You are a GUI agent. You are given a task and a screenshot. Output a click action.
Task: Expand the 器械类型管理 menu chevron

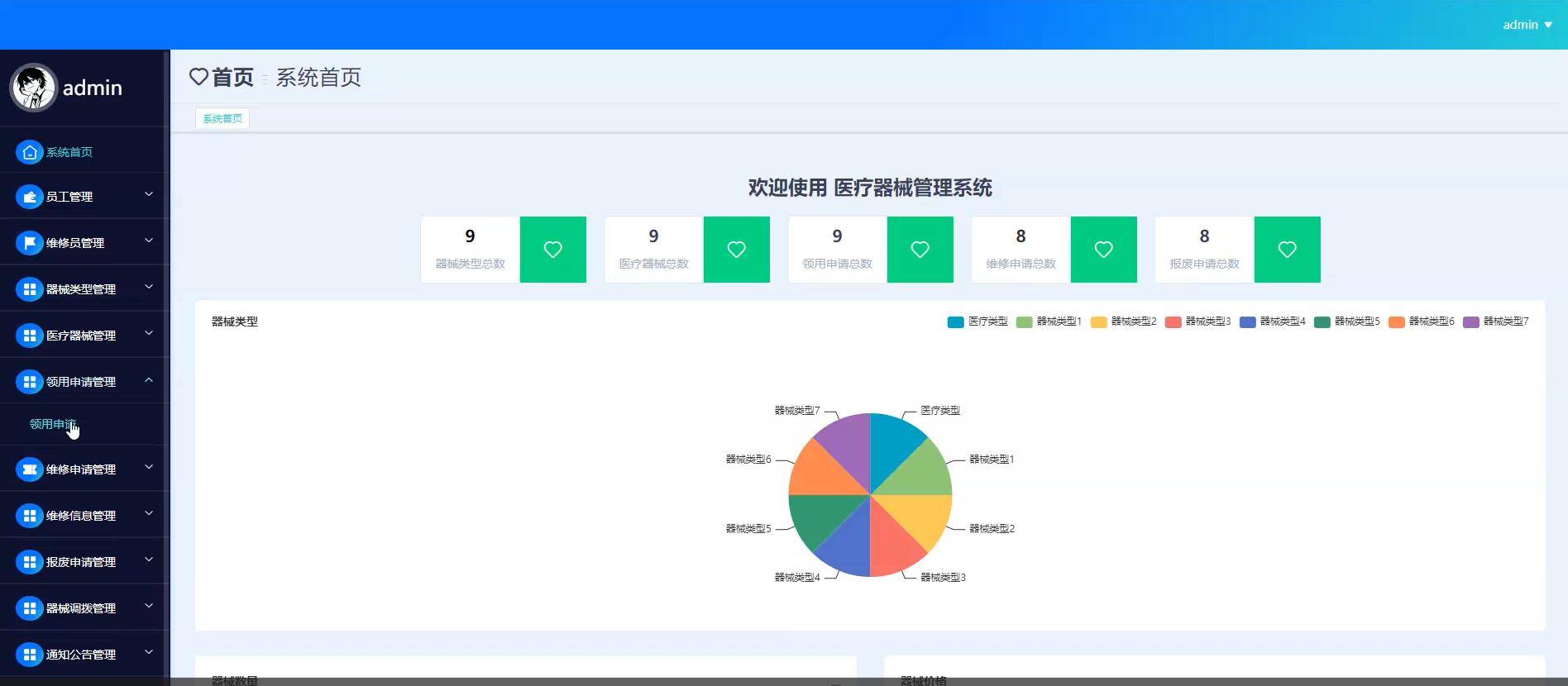[149, 287]
